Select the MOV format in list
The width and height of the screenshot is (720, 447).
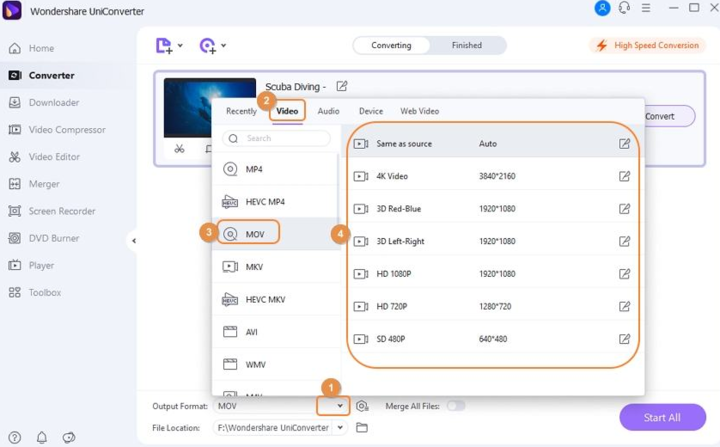(254, 234)
